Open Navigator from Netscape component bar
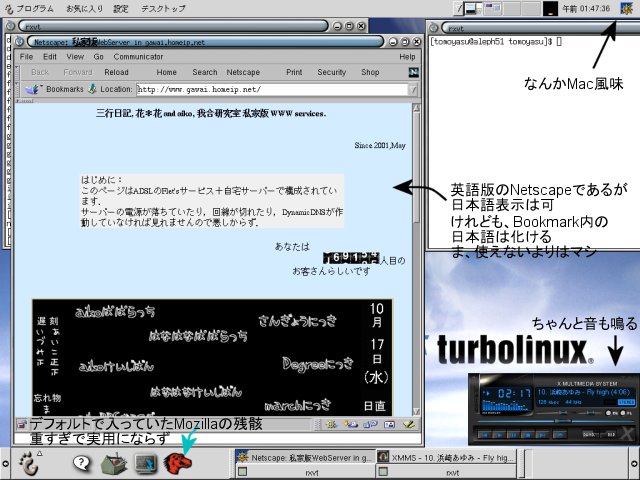640x480 pixels. (331, 424)
